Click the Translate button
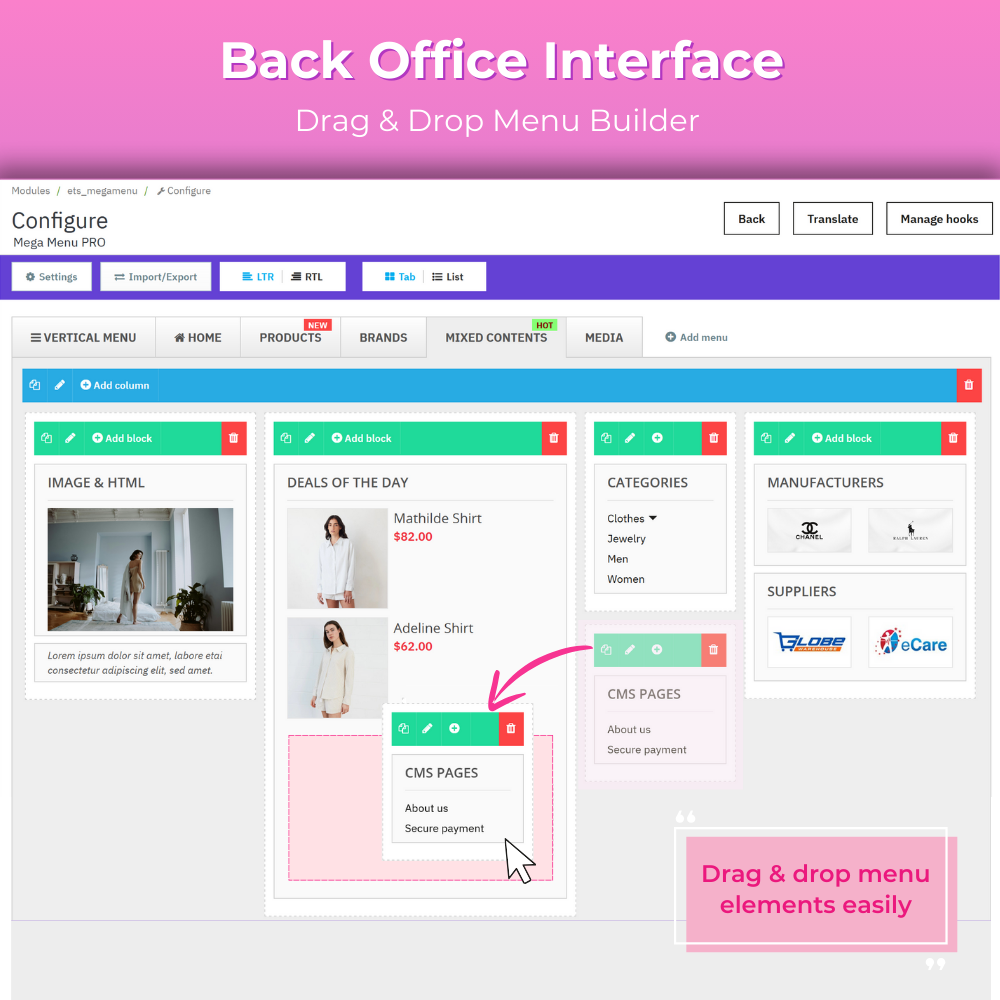The image size is (1000, 1000). (833, 219)
